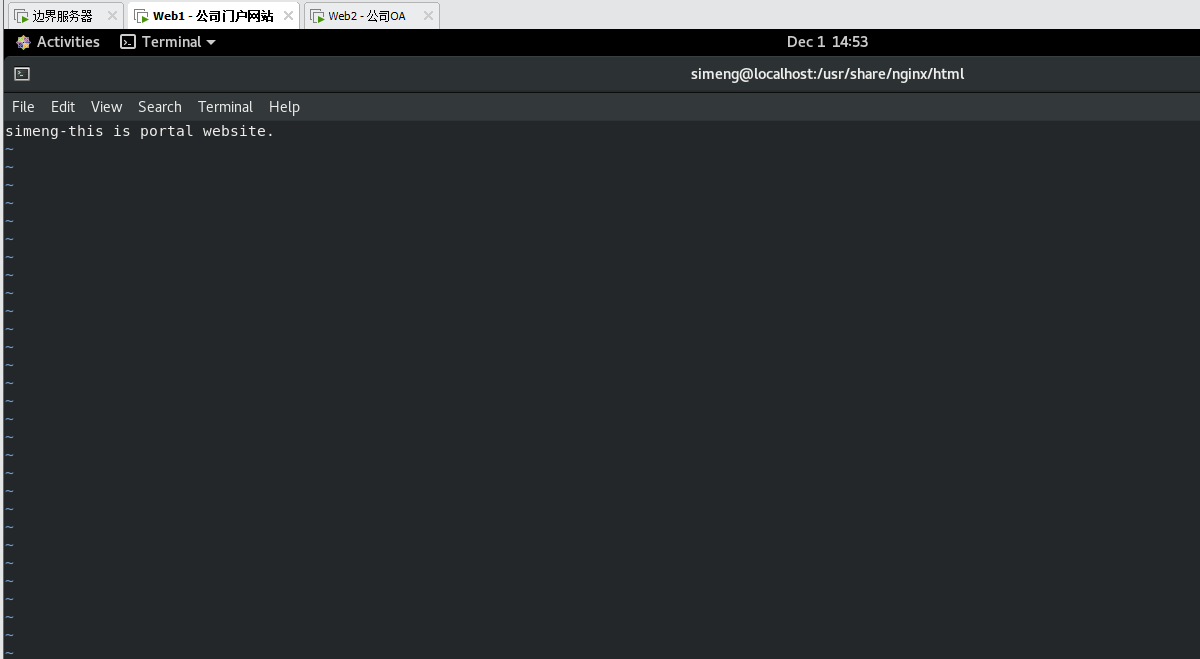Open the clock and calendar panel

(x=827, y=42)
